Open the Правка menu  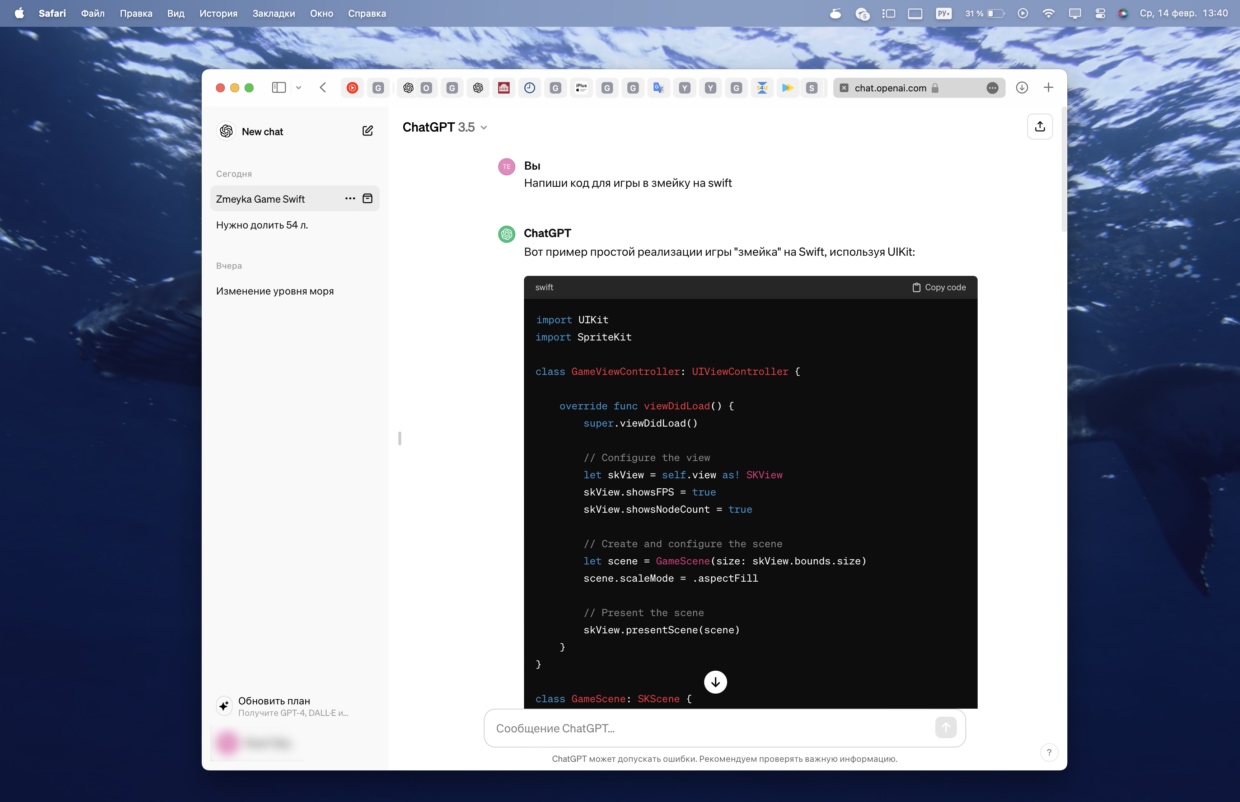click(136, 13)
